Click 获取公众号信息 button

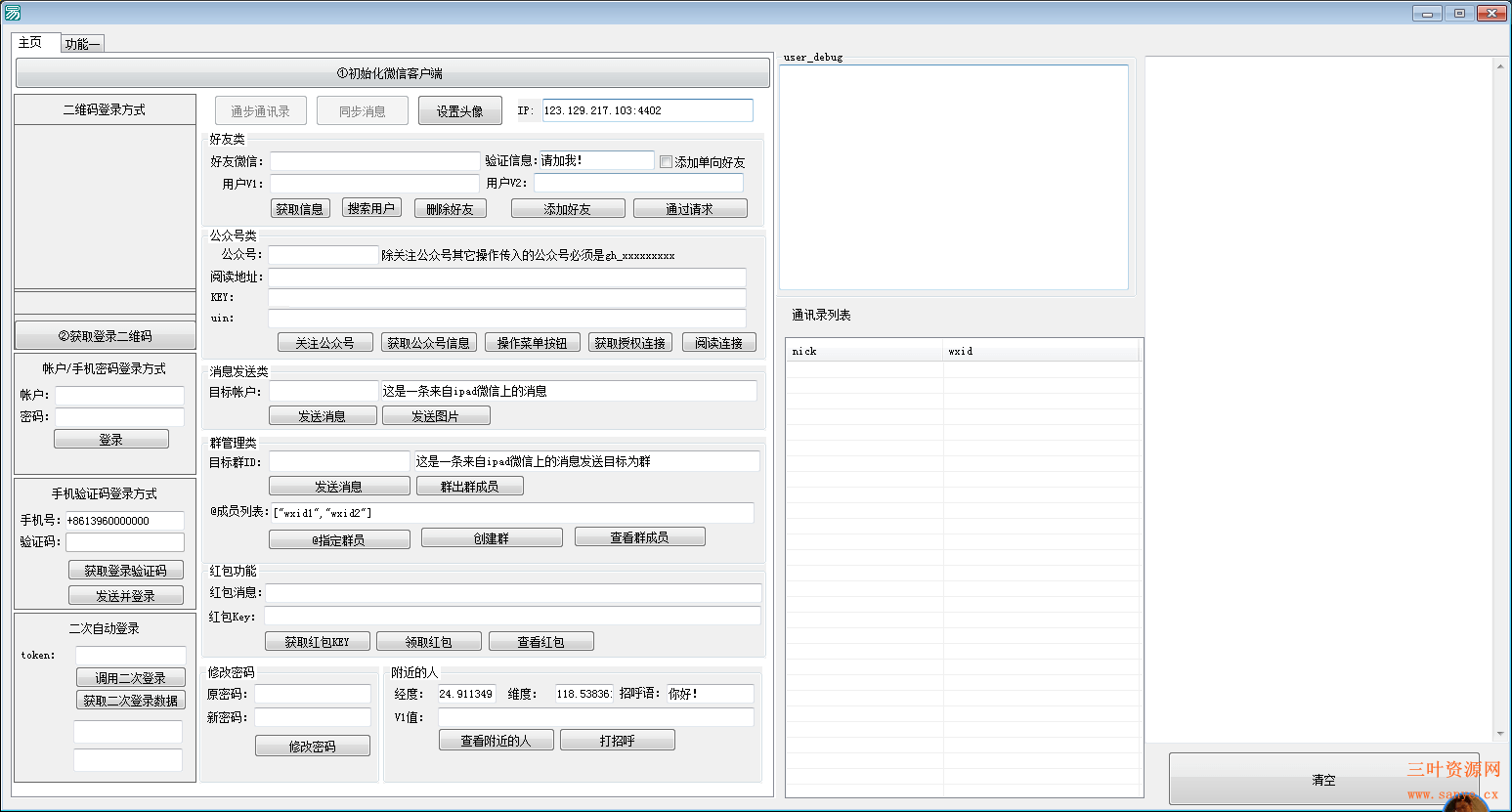point(428,342)
